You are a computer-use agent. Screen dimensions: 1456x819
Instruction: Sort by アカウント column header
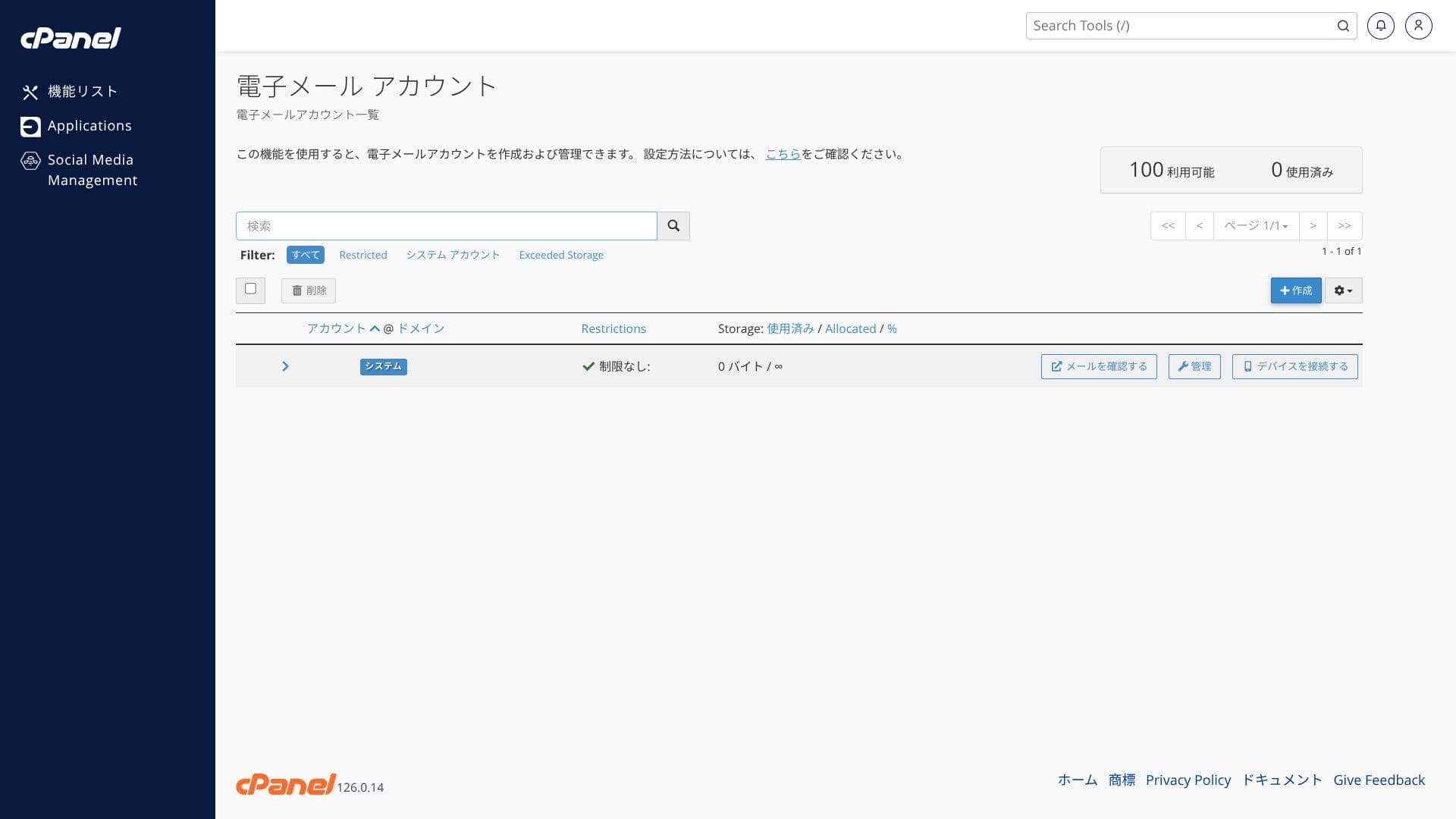337,328
